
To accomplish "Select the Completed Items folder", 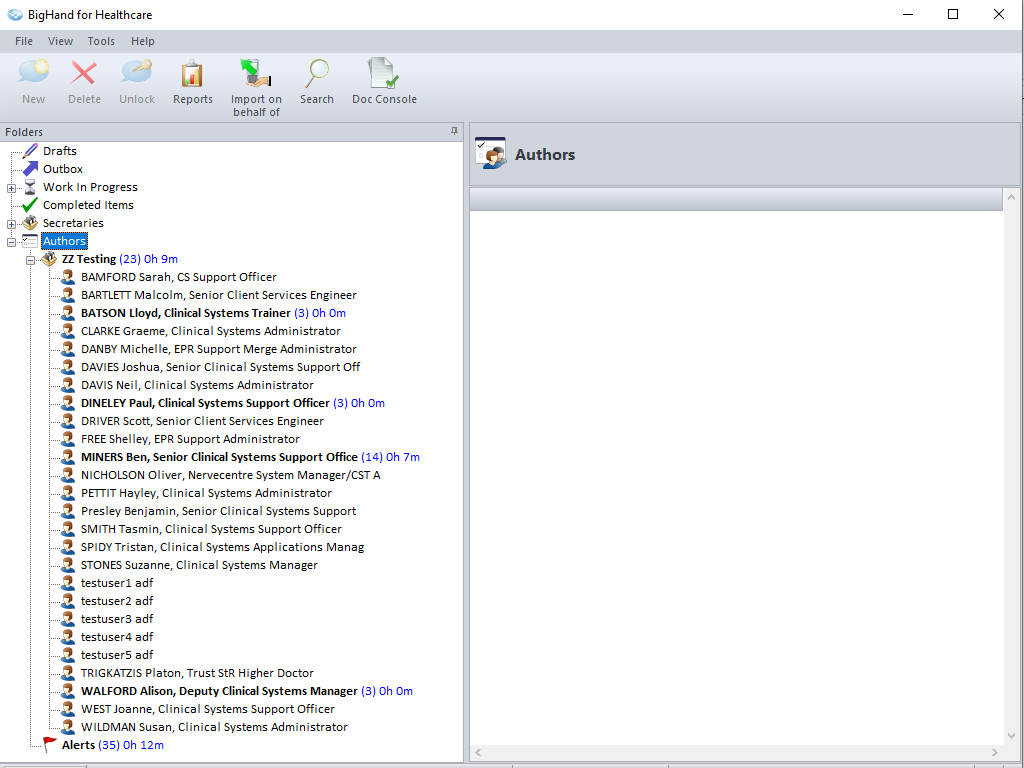I will [x=88, y=205].
